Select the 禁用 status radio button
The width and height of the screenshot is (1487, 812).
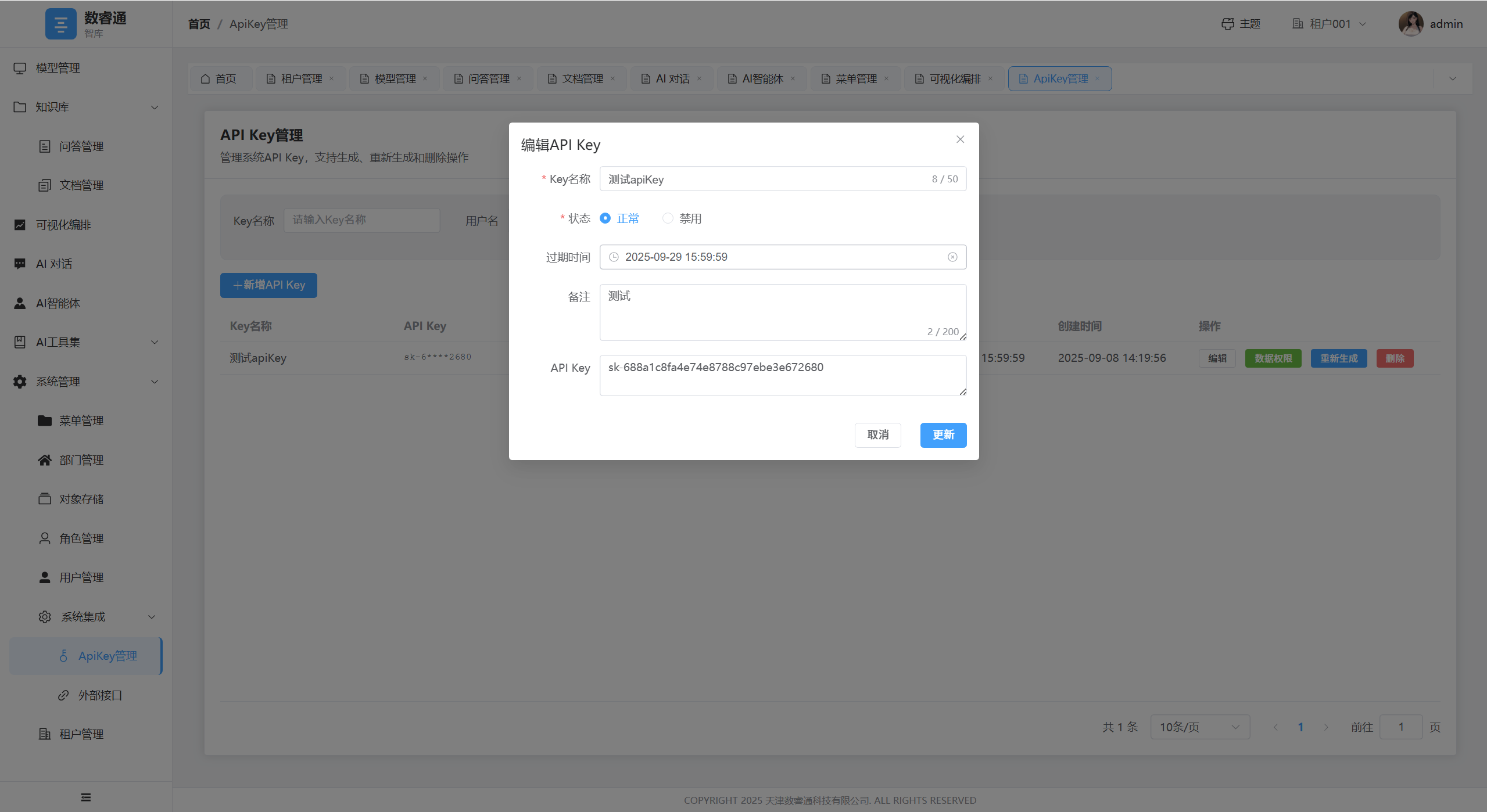pos(668,218)
